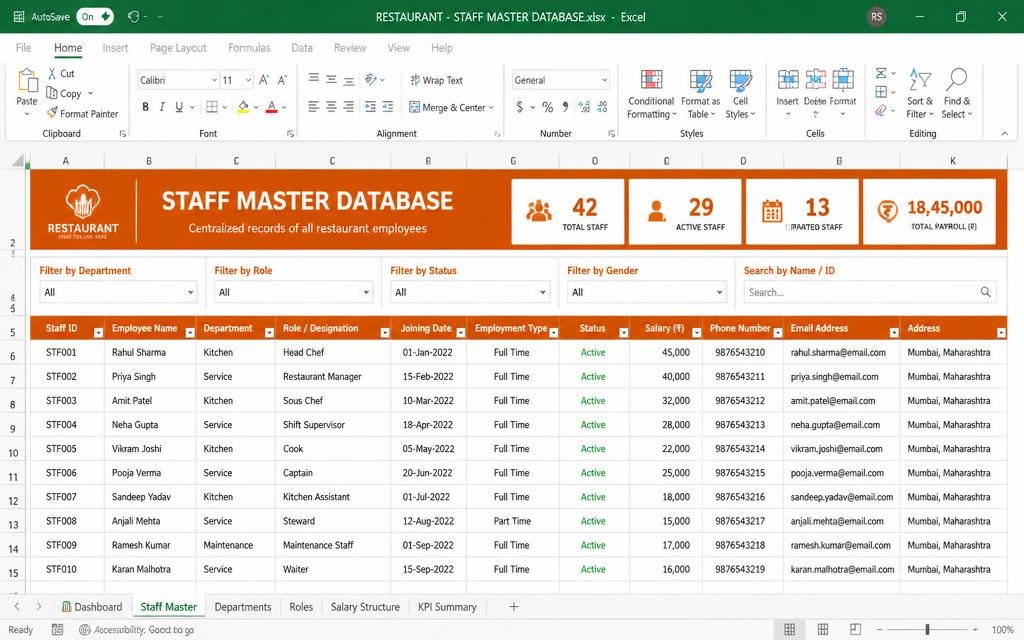Click the Accessibility status bar entry
1024x640 pixels.
coord(136,630)
